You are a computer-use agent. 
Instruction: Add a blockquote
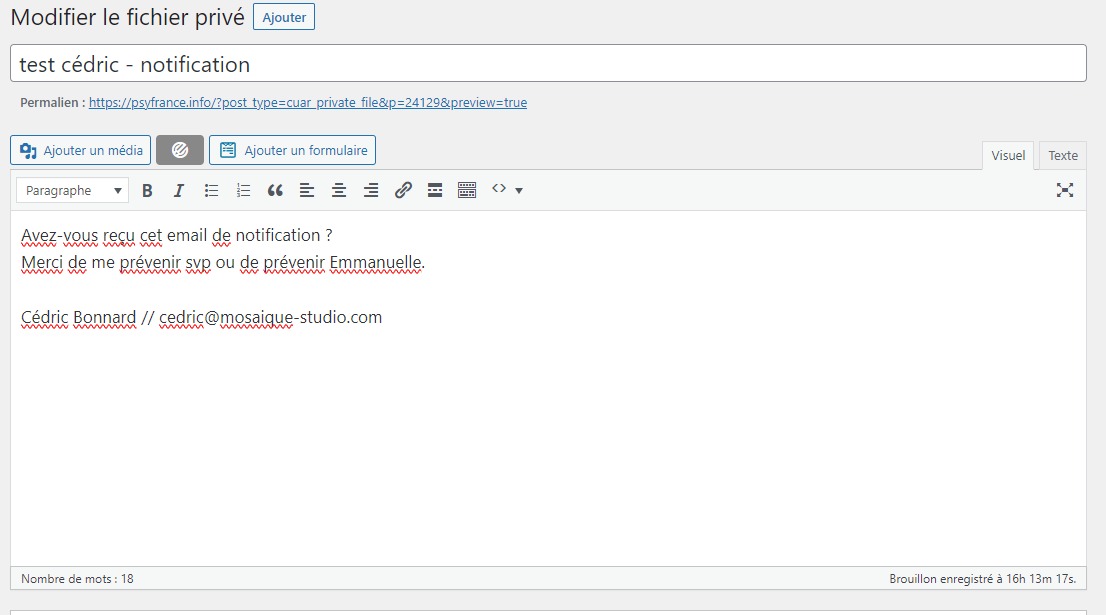coord(275,190)
